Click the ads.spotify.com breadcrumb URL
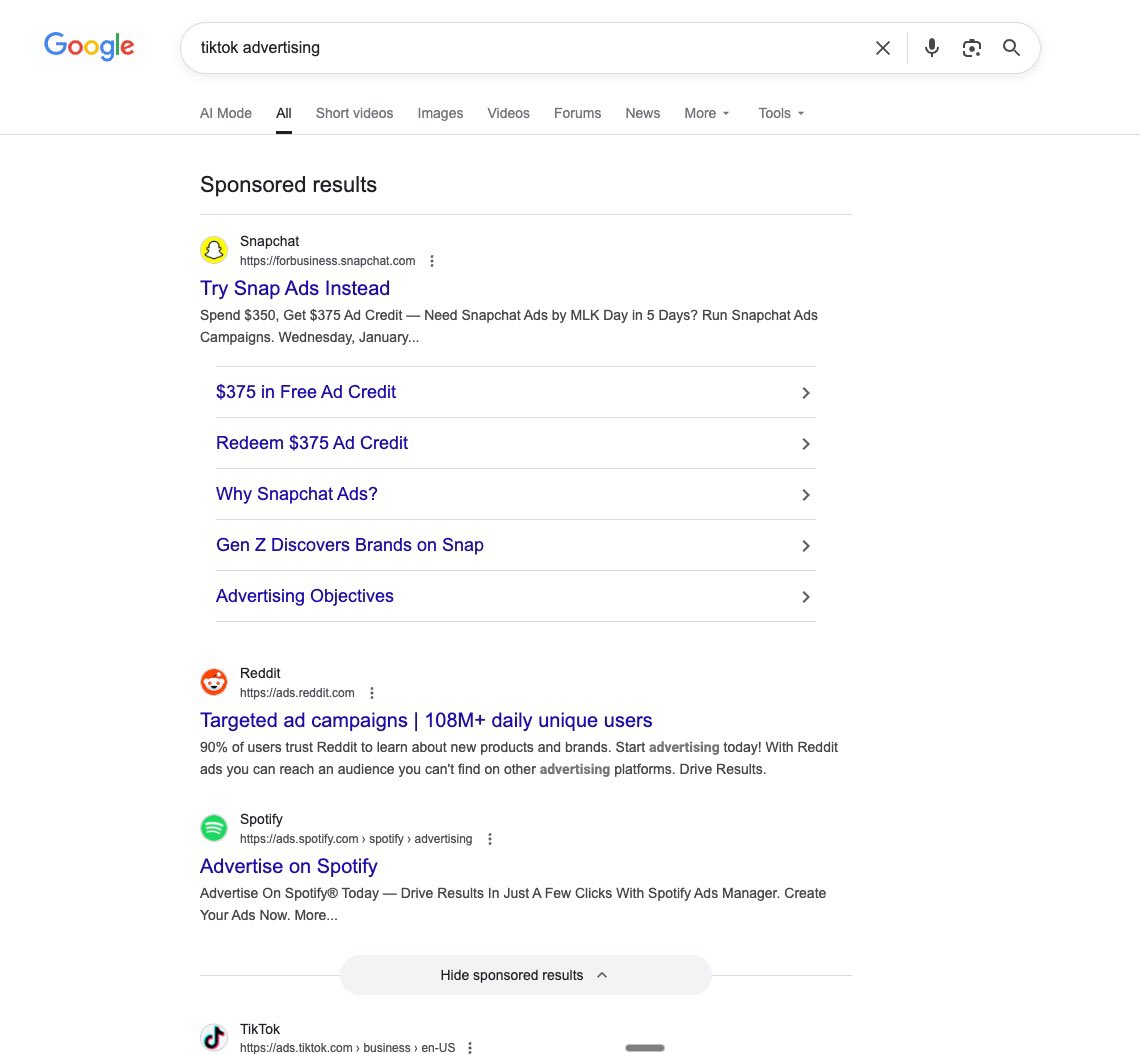This screenshot has width=1140, height=1054. (356, 839)
